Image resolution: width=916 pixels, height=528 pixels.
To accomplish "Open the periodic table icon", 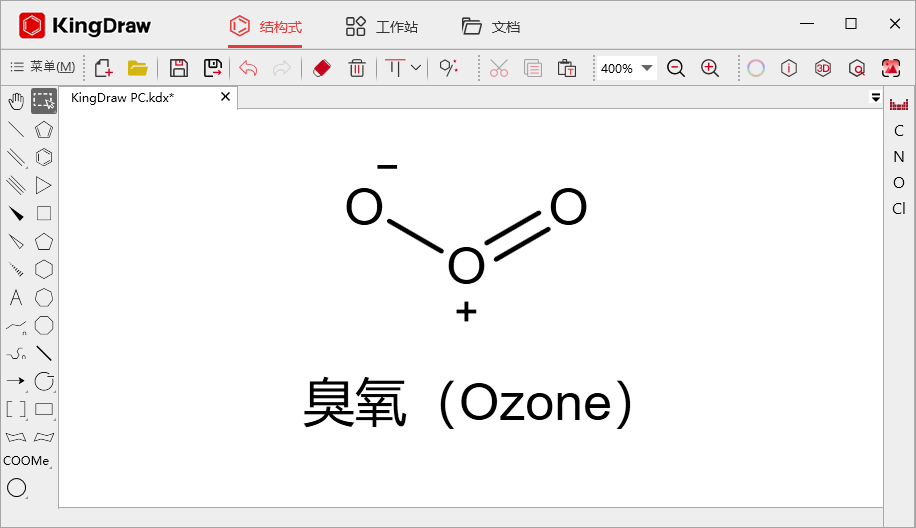I will point(899,105).
